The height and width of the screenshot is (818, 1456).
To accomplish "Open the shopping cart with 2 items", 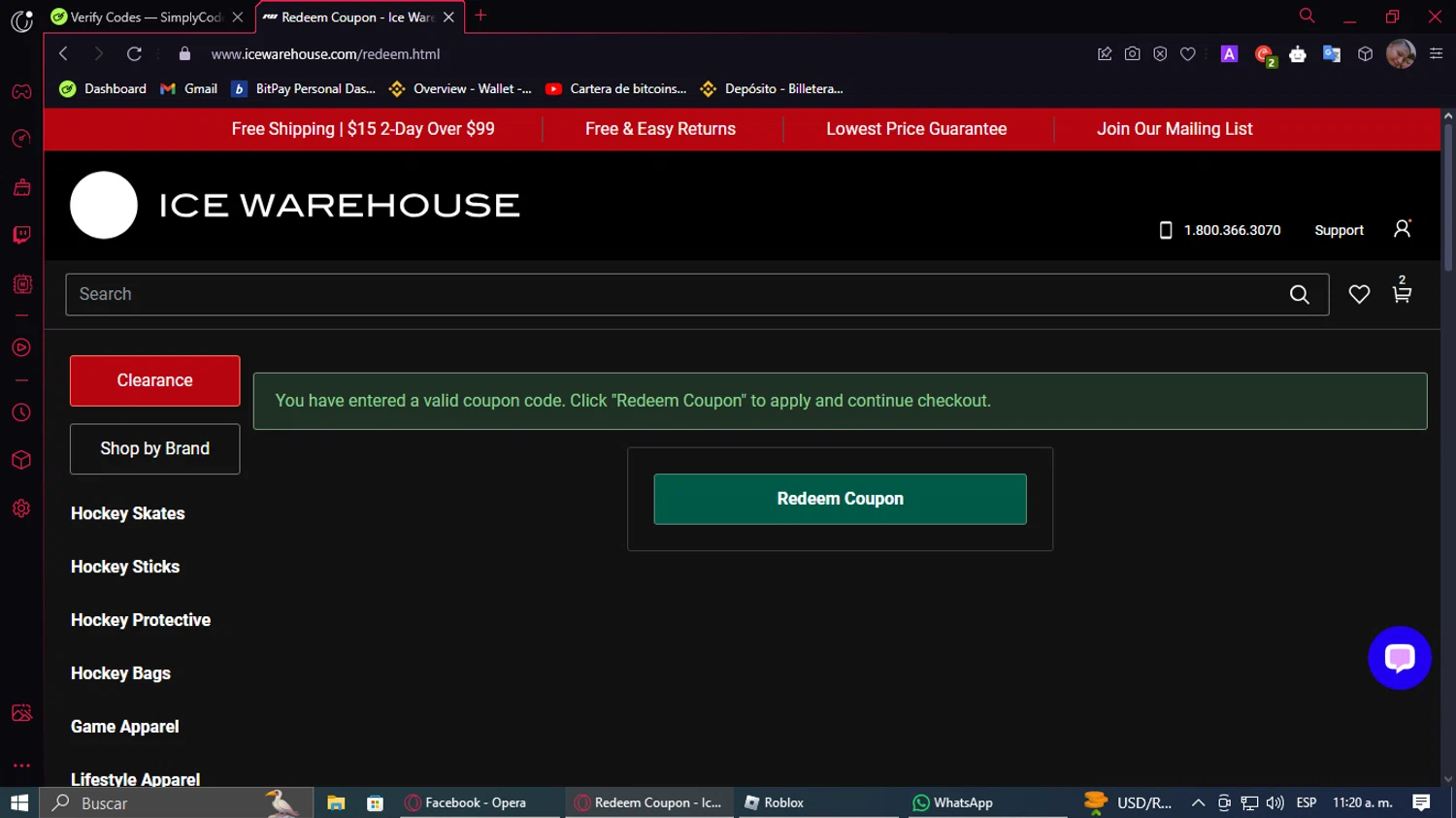I will click(x=1402, y=290).
